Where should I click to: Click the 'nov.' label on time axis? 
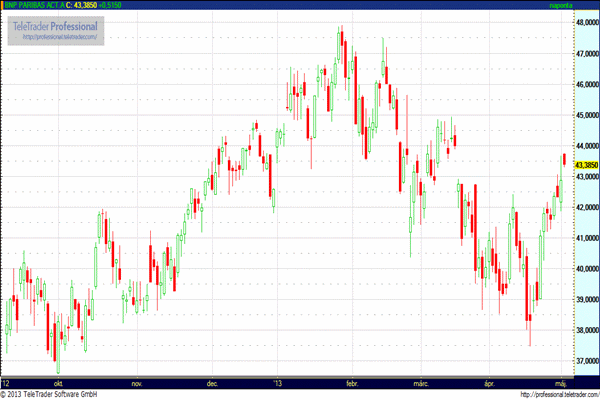[137, 382]
